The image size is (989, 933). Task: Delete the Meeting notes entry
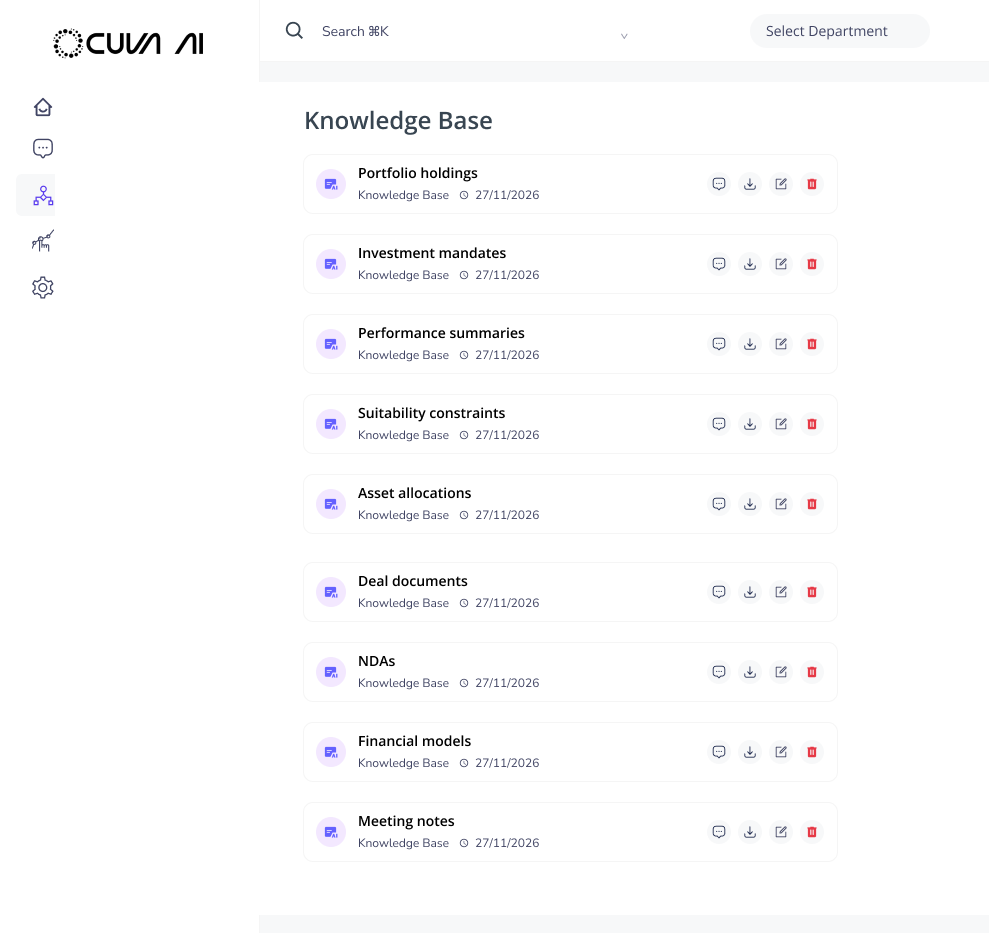(812, 832)
